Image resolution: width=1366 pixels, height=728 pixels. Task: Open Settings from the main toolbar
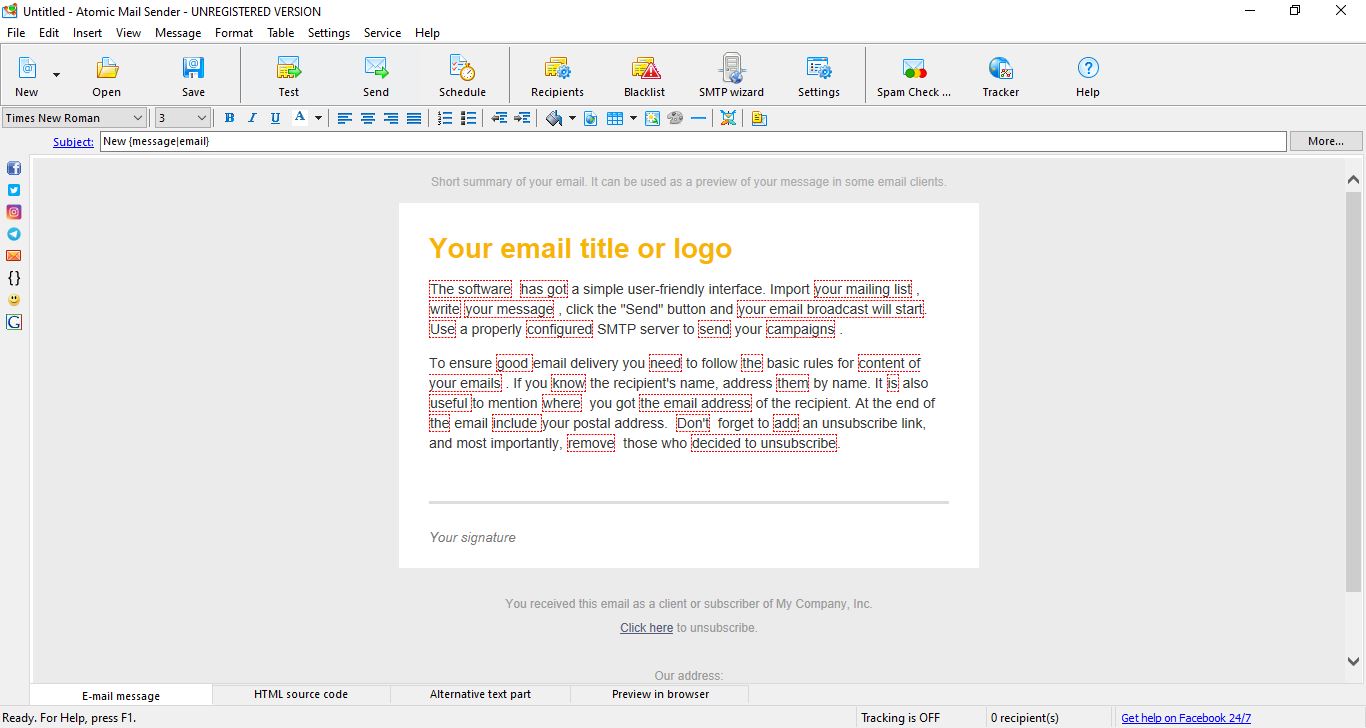[x=819, y=76]
